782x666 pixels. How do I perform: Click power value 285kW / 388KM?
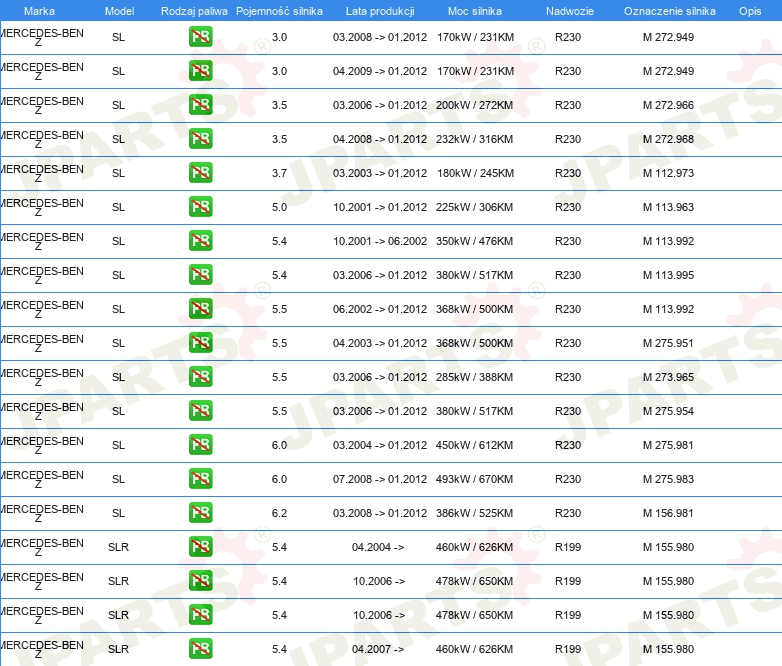pos(474,377)
